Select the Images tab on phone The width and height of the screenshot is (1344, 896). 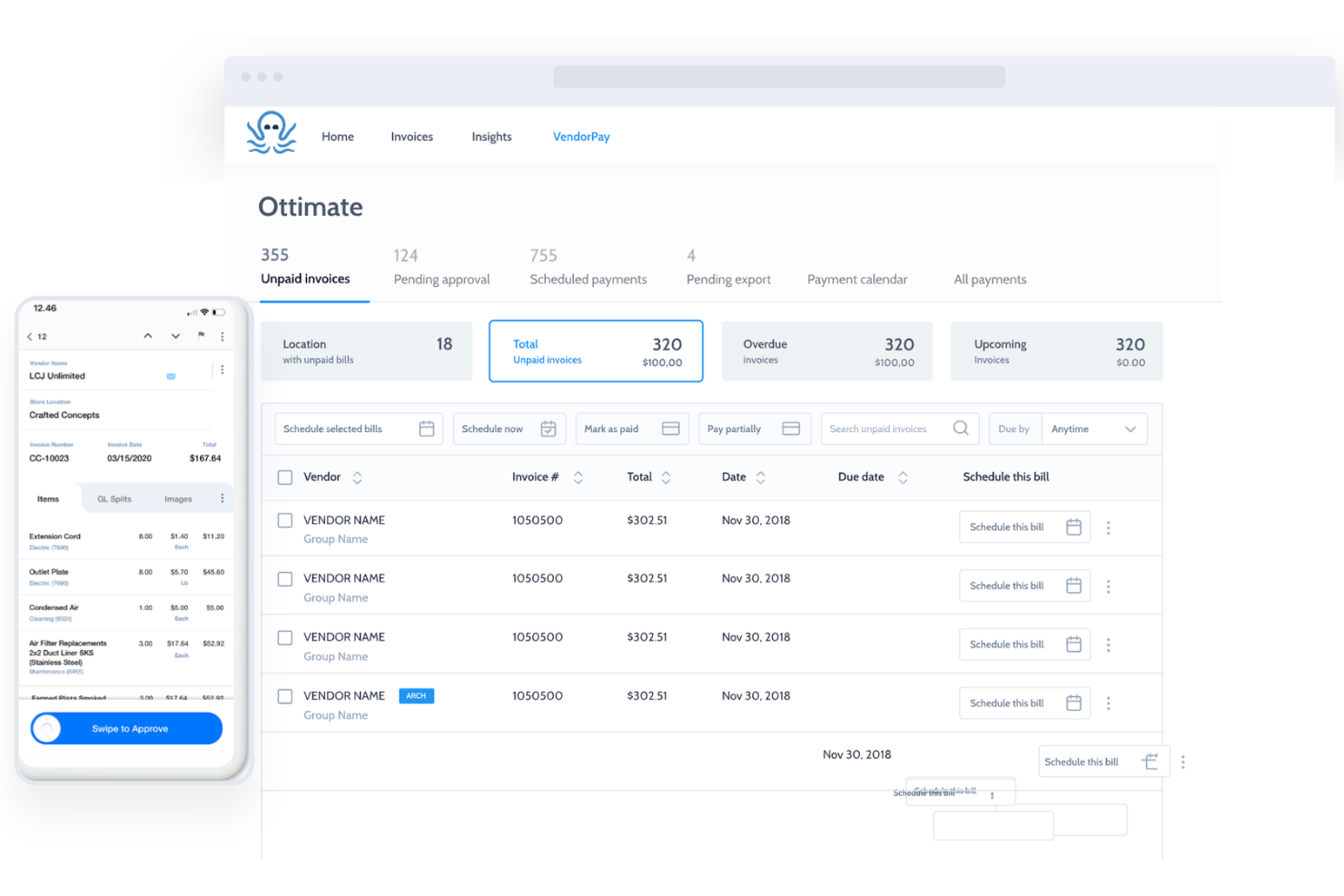click(178, 498)
